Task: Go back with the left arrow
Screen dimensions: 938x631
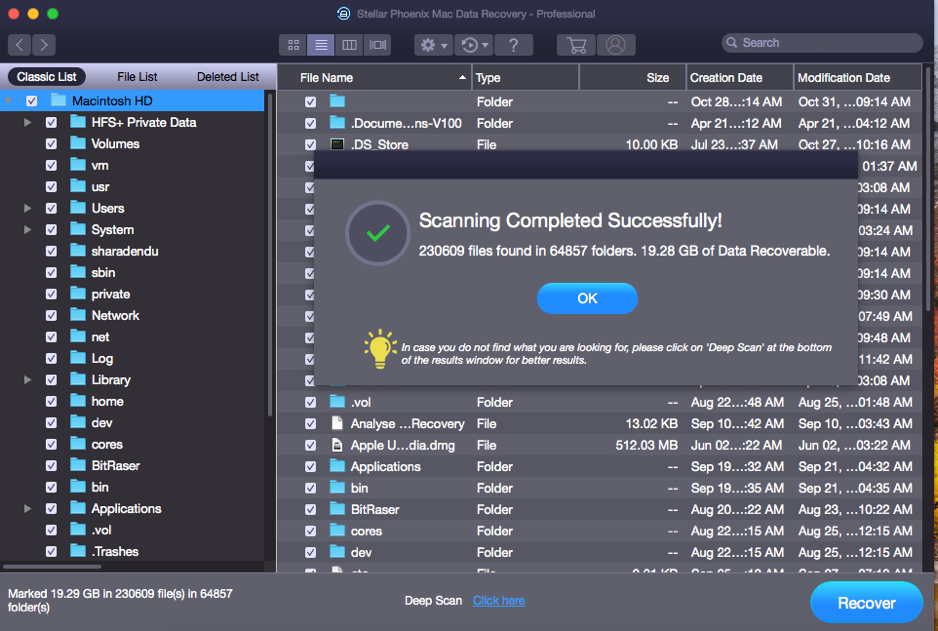Action: (19, 45)
